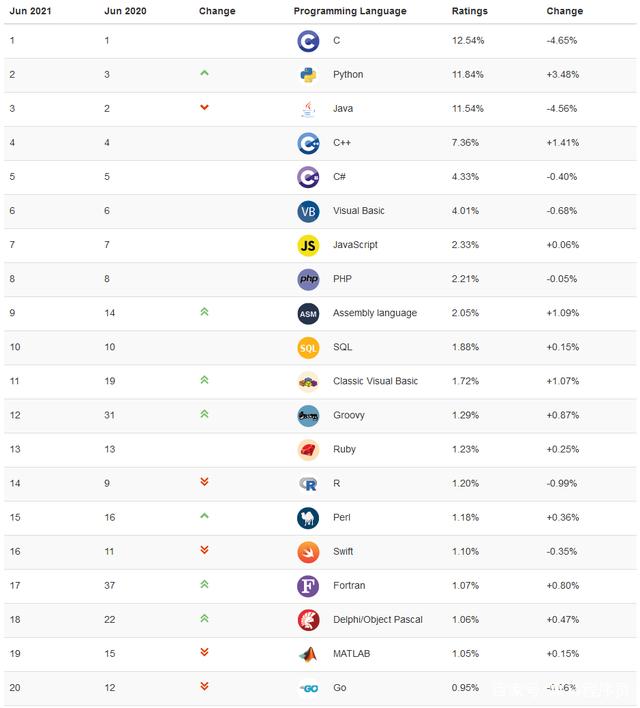The height and width of the screenshot is (708, 640).
Task: Click the SQL orange logo icon
Action: click(x=308, y=347)
